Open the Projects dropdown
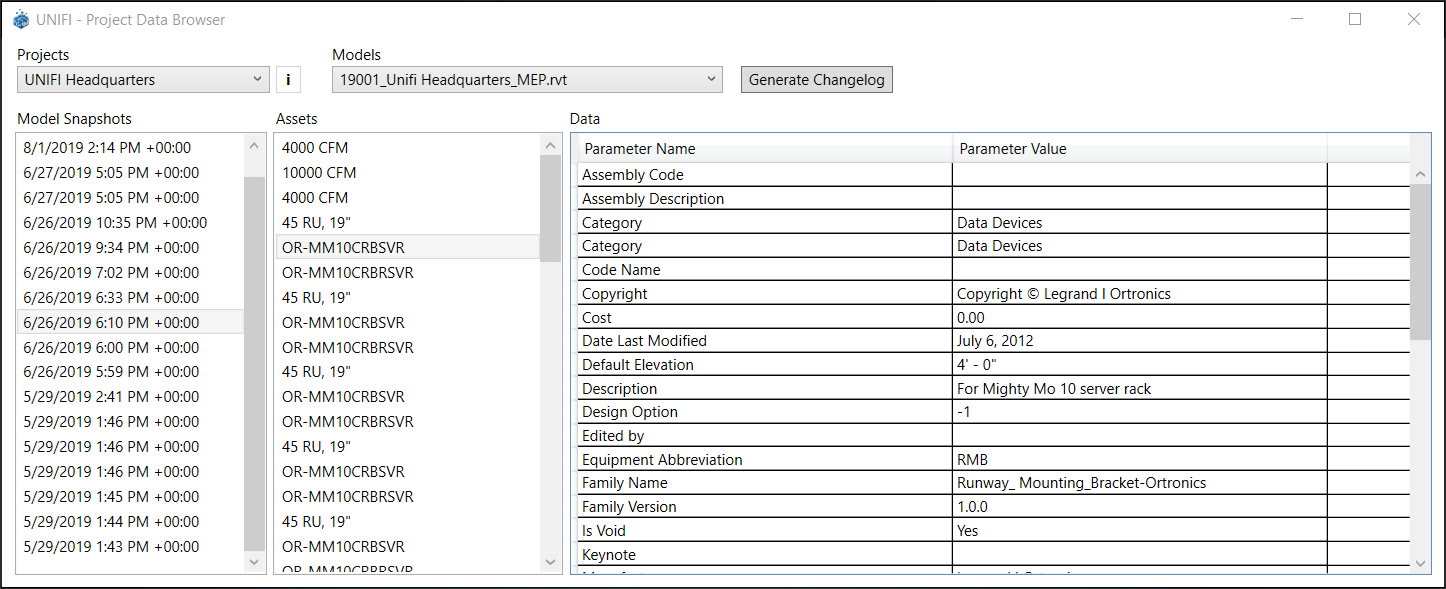Image resolution: width=1446 pixels, height=589 pixels. 143,80
